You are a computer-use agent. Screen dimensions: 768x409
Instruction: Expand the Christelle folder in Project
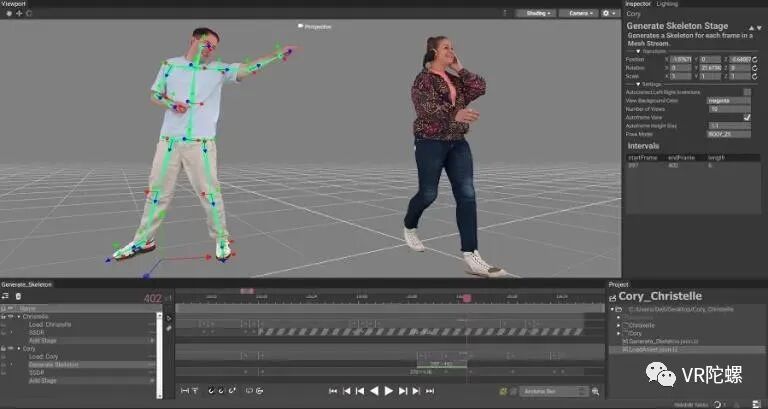pyautogui.click(x=618, y=325)
